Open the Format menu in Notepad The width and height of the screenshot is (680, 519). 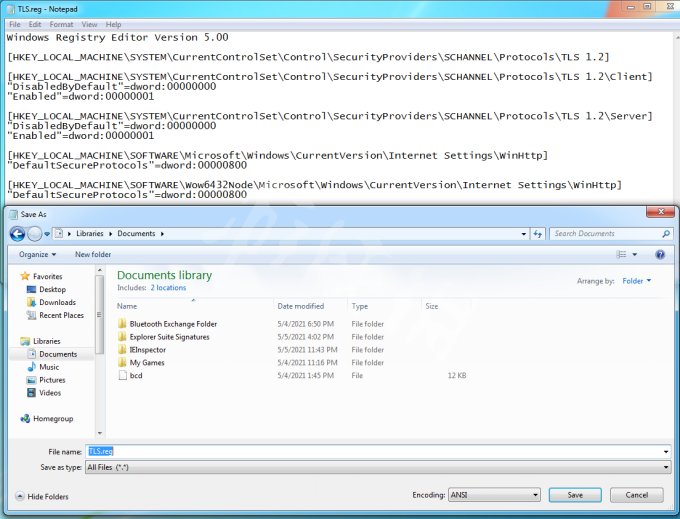(61, 24)
